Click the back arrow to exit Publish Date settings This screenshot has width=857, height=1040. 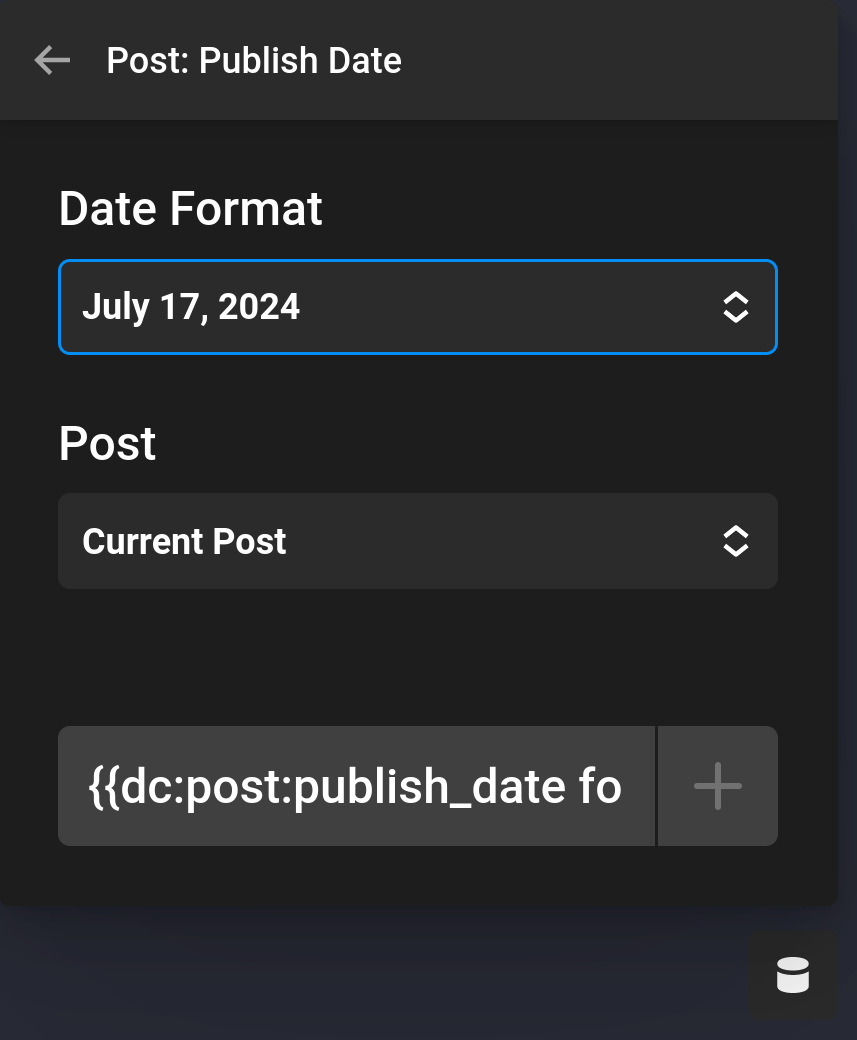tap(52, 60)
